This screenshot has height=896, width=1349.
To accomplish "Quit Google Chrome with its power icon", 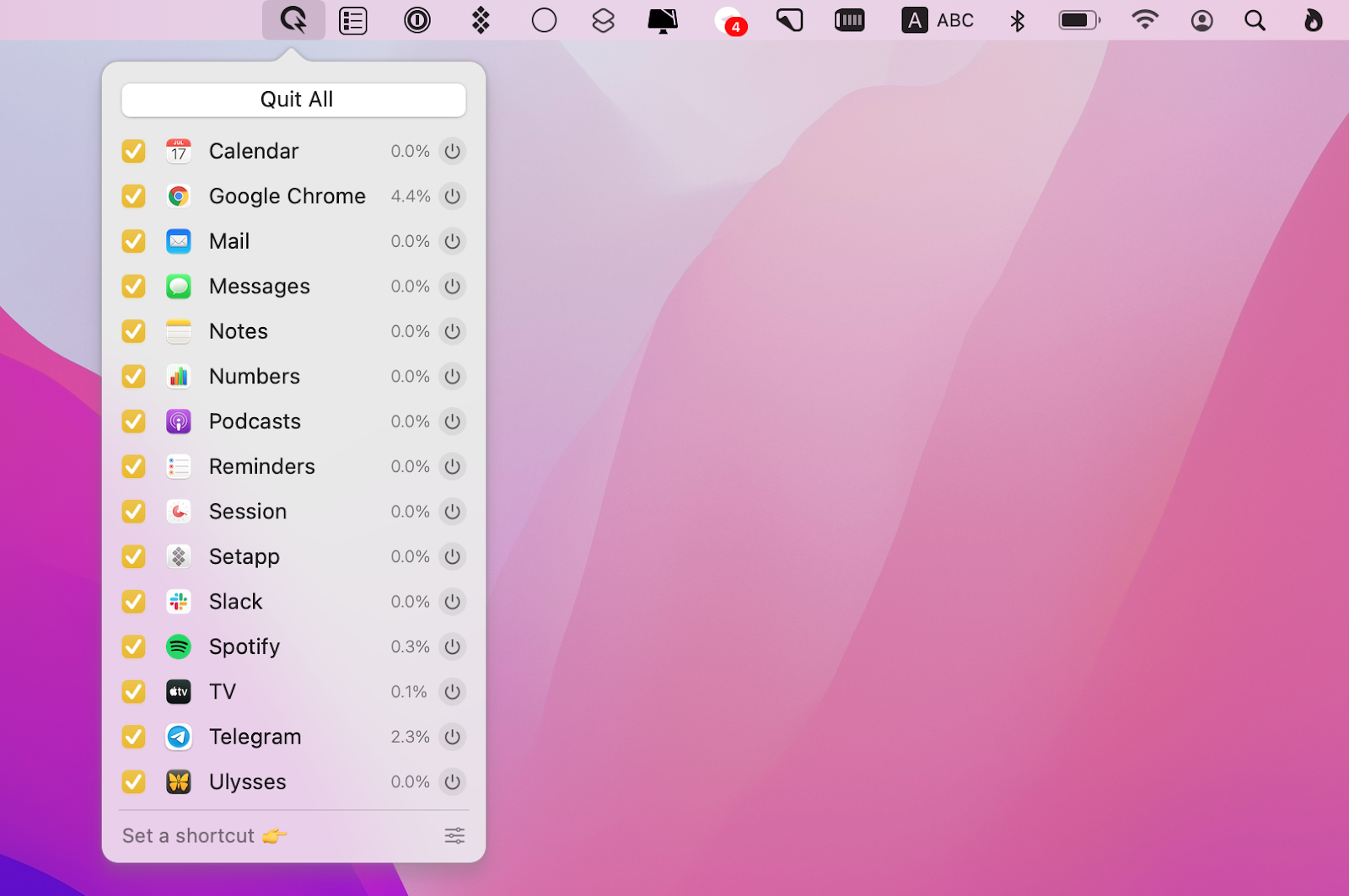I will point(453,196).
